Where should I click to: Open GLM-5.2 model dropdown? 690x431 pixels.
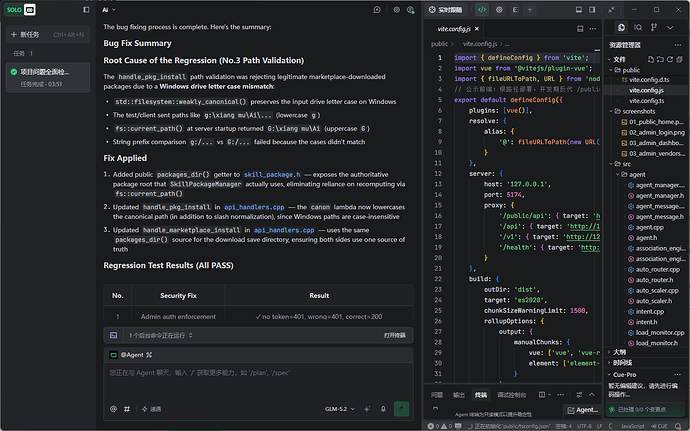340,409
